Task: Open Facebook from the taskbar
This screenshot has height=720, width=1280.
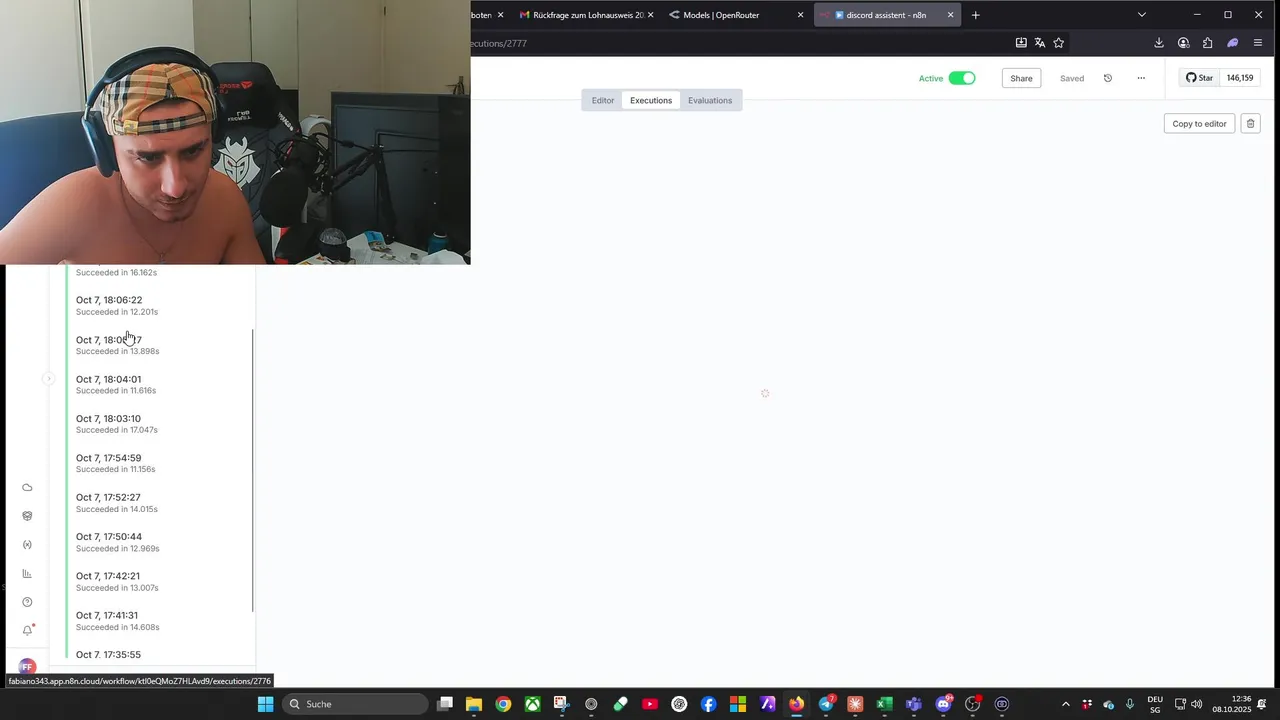Action: coord(708,704)
